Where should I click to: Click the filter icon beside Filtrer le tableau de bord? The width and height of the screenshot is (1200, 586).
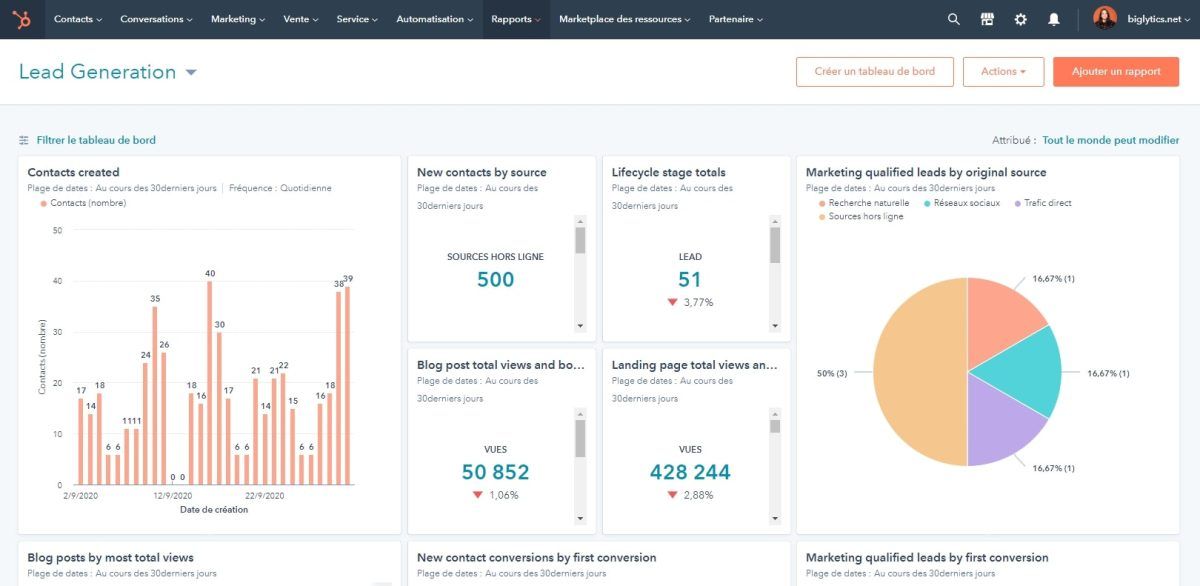tap(23, 140)
